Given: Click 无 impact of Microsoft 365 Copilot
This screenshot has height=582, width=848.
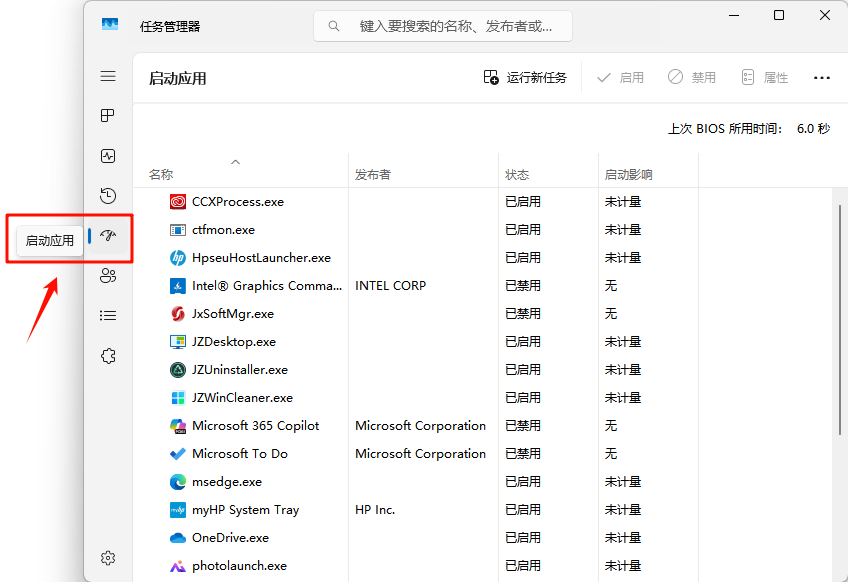Looking at the screenshot, I should tap(611, 426).
